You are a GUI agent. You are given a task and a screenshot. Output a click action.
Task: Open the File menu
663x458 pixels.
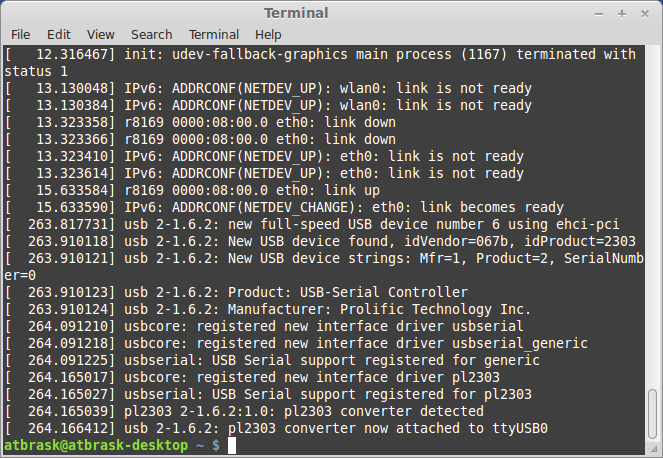(x=20, y=34)
